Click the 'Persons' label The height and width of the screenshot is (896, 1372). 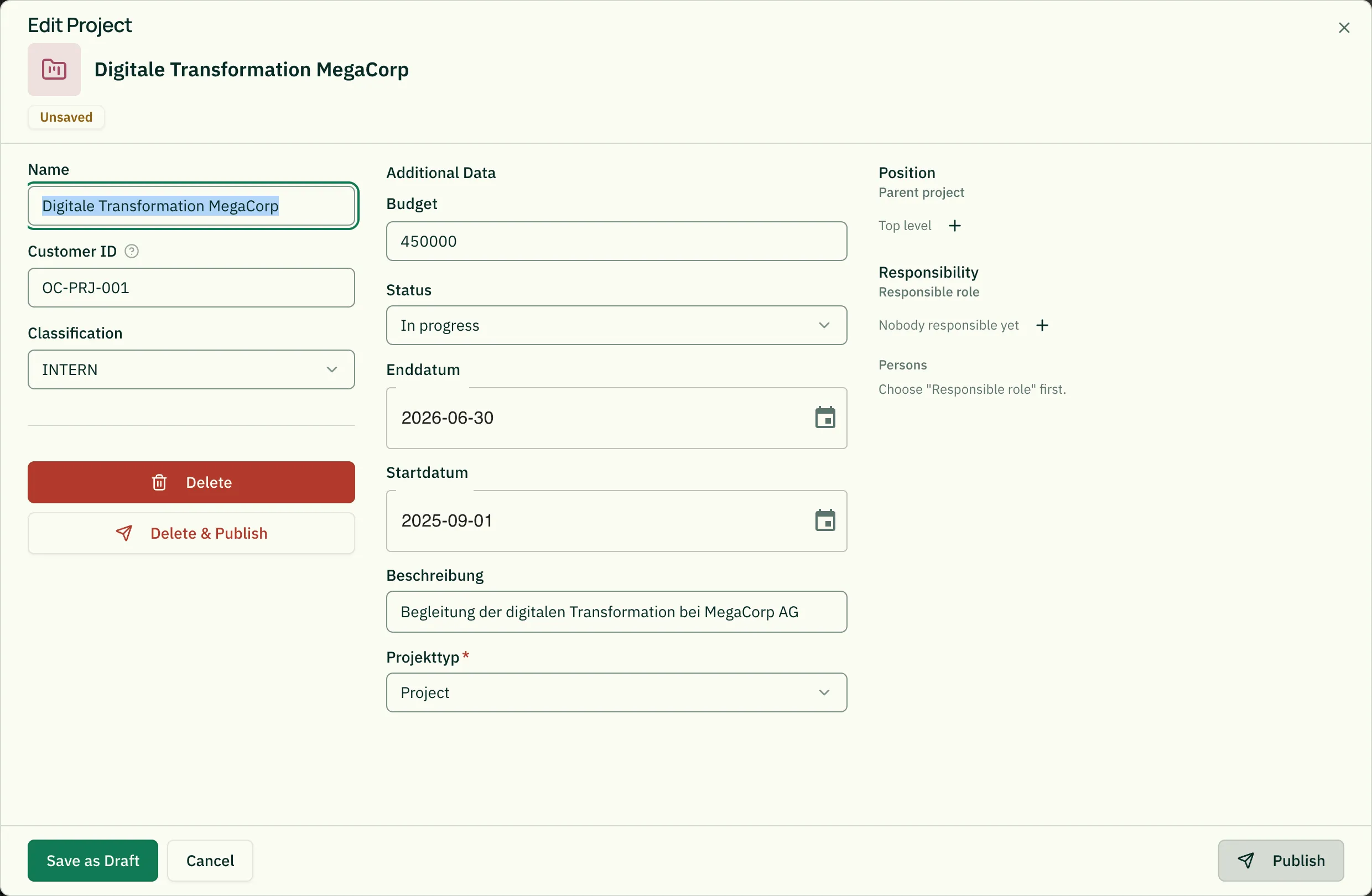point(902,364)
